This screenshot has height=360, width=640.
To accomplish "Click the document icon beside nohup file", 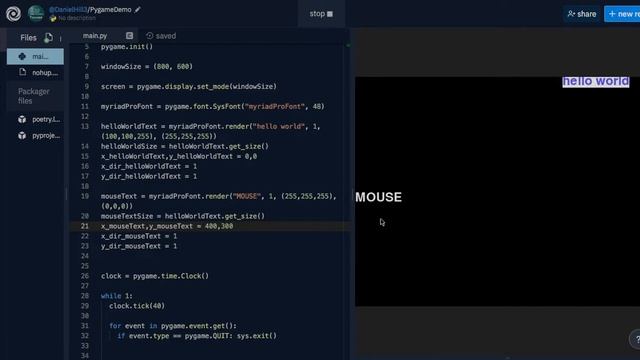I will coord(22,72).
